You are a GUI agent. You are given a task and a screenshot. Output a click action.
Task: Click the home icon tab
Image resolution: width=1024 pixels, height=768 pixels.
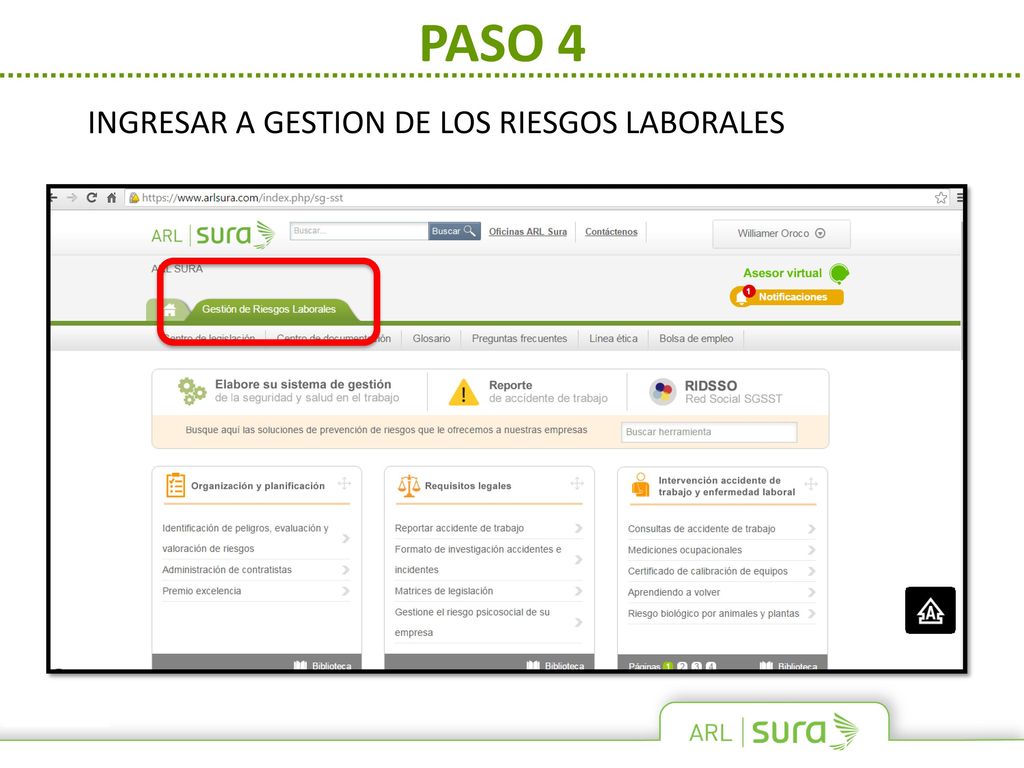pyautogui.click(x=170, y=310)
